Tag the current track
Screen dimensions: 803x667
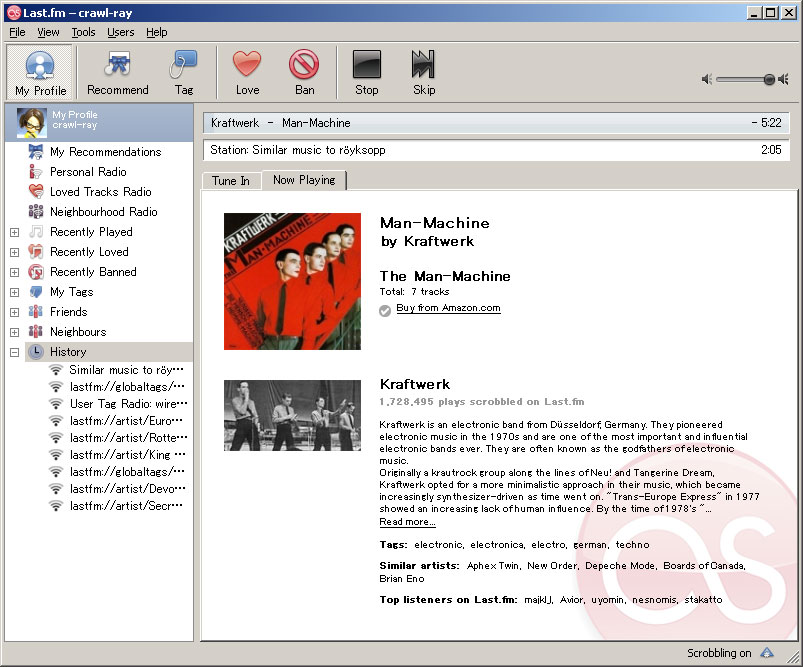184,72
